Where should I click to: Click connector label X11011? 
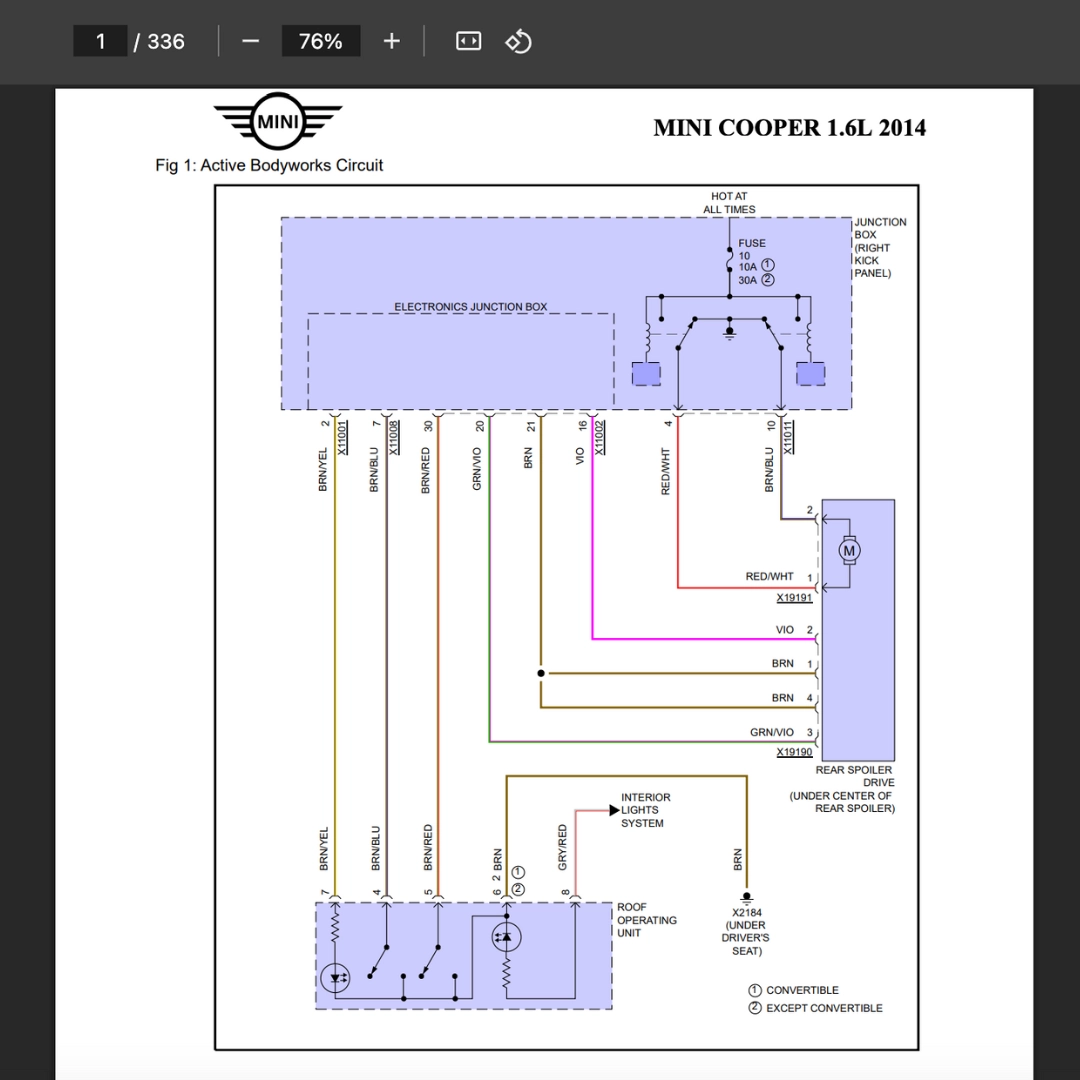click(x=788, y=437)
